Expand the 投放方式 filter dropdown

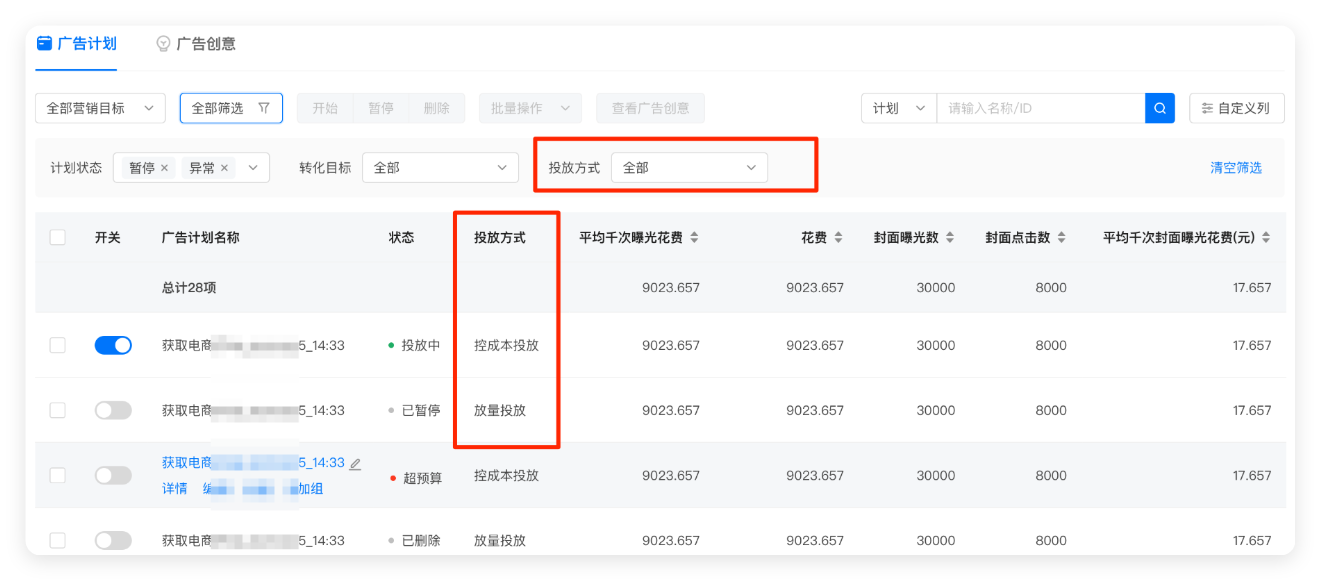click(x=689, y=167)
